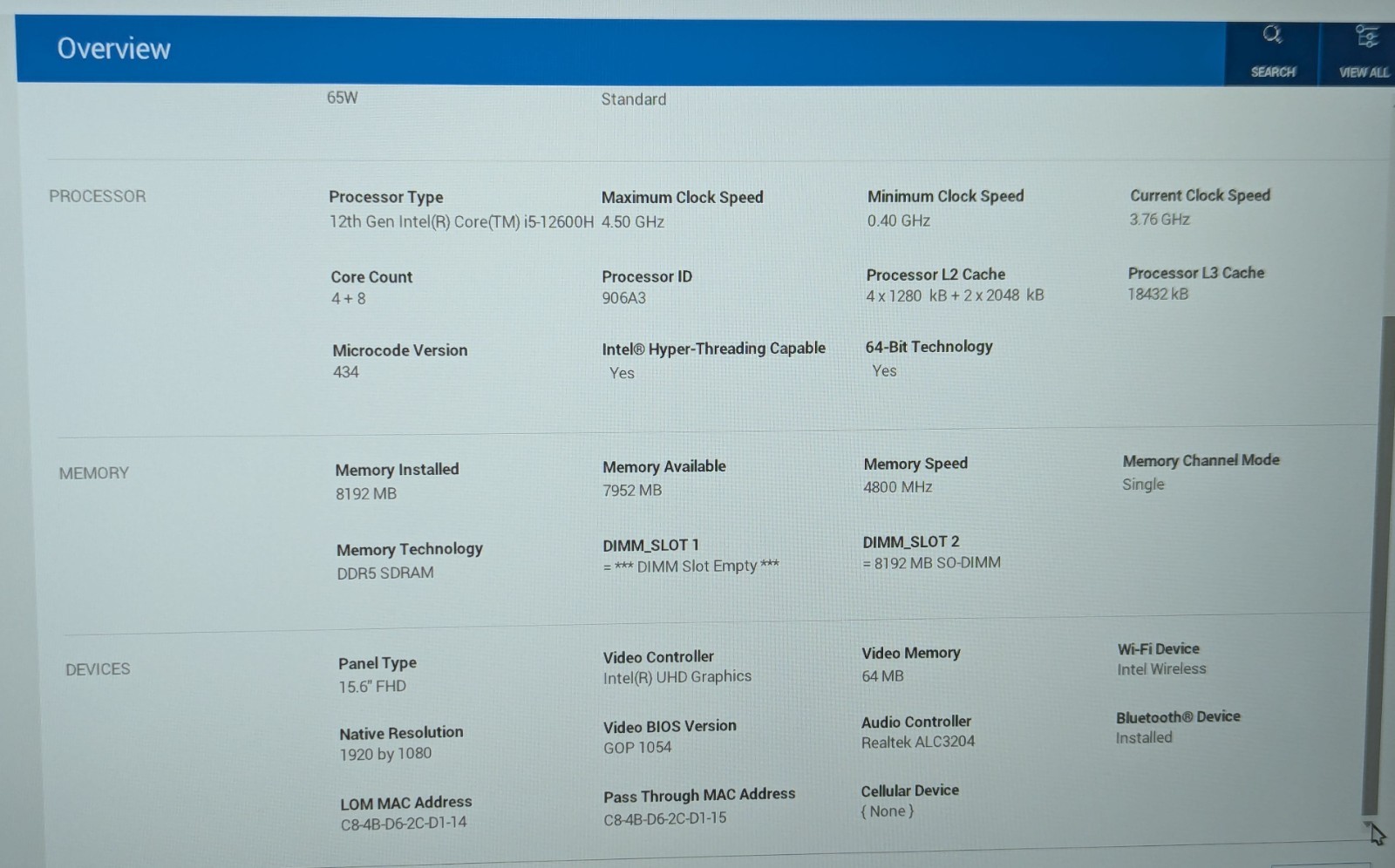
Task: Click the DIMM_SLOT 2 label
Action: pos(910,542)
